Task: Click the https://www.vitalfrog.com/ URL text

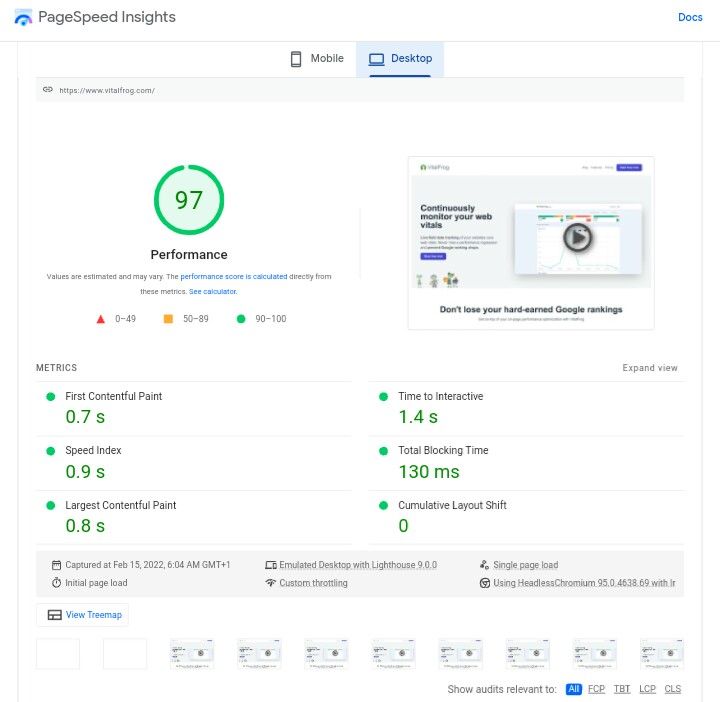Action: click(x=107, y=90)
